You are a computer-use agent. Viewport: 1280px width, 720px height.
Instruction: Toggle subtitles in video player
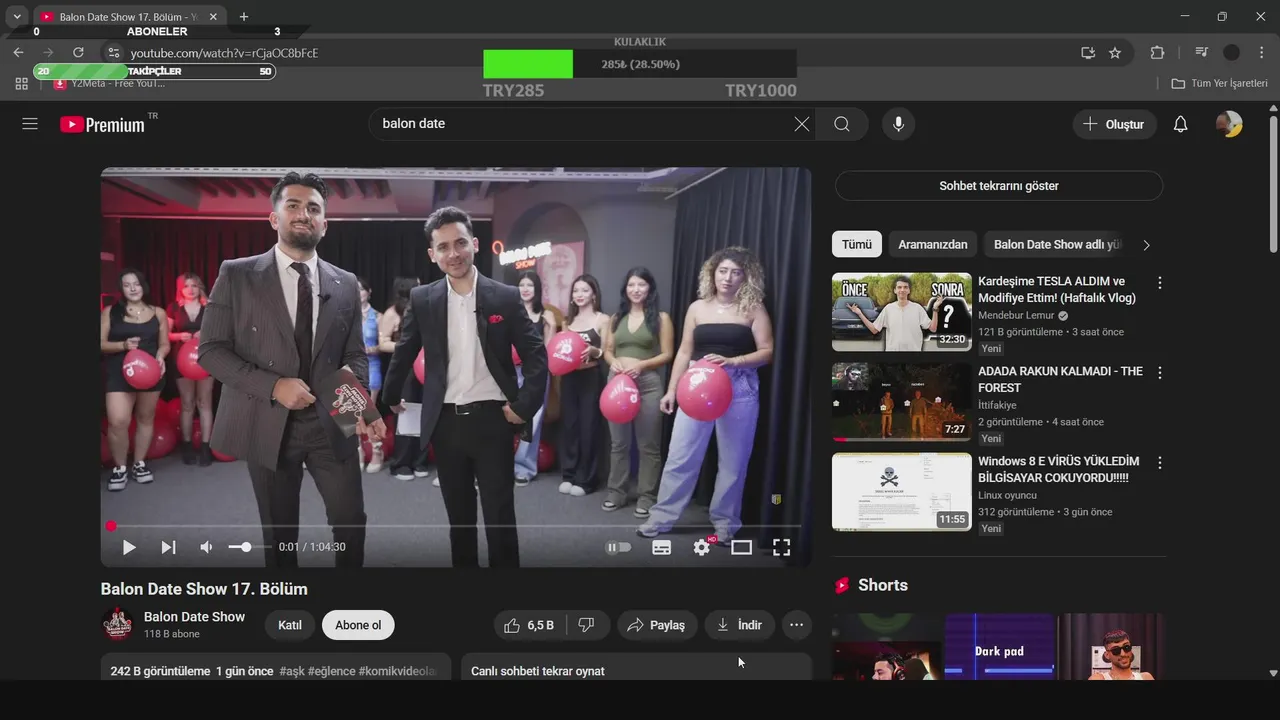point(661,547)
